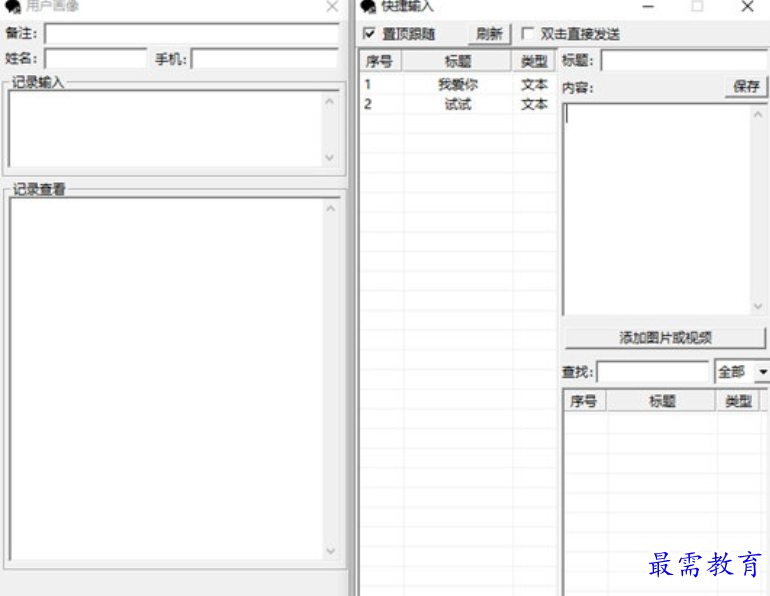The width and height of the screenshot is (770, 596).
Task: Click scroll down arrow in 记录输入 box
Action: [330, 158]
